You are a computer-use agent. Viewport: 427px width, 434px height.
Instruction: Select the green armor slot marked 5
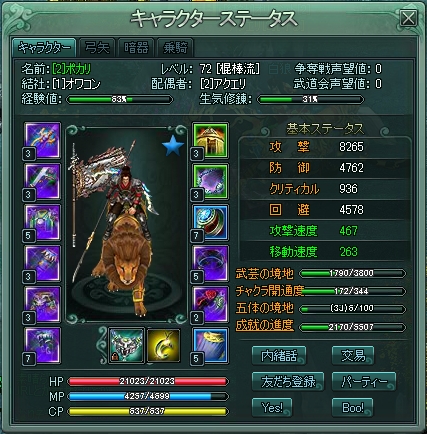point(42,222)
